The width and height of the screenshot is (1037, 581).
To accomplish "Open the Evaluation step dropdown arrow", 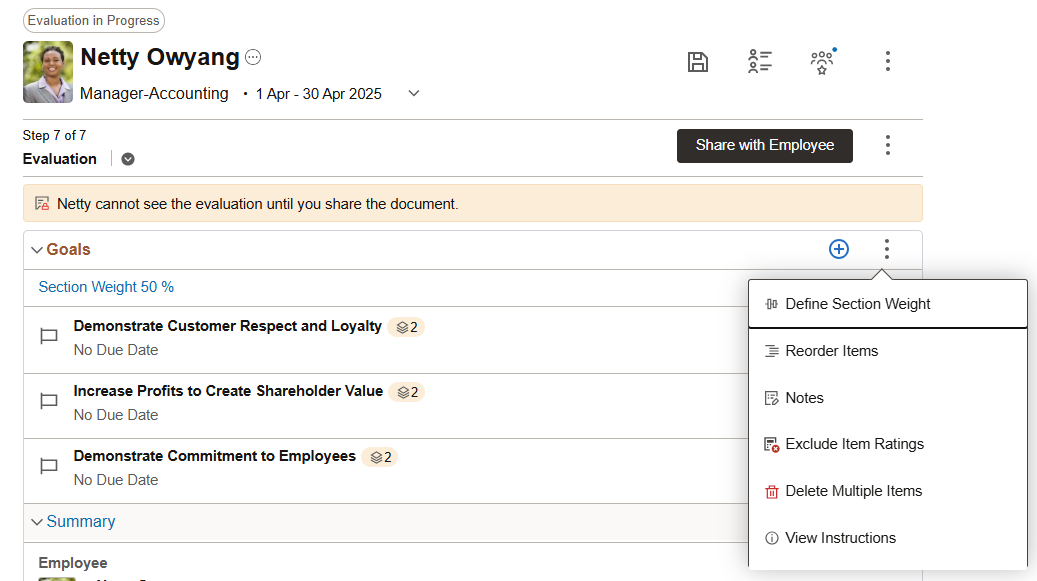I will (128, 159).
